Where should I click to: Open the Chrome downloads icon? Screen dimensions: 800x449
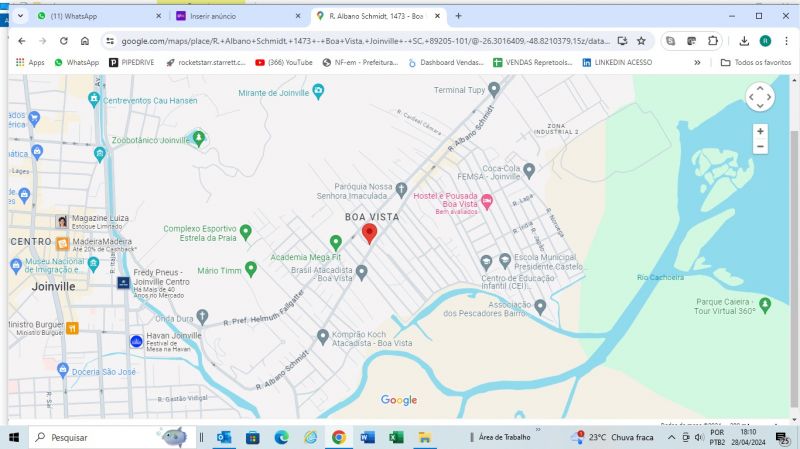coord(744,41)
